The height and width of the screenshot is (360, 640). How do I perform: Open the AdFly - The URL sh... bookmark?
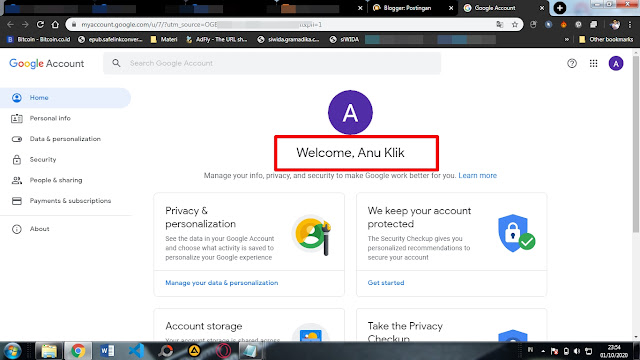tap(216, 40)
